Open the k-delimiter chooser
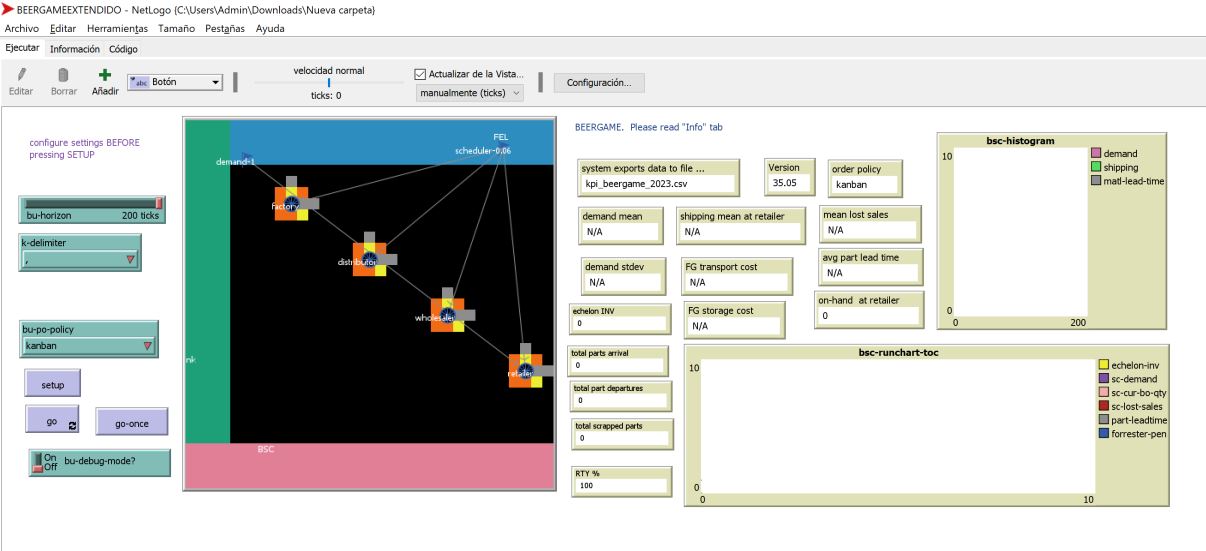 [x=80, y=259]
